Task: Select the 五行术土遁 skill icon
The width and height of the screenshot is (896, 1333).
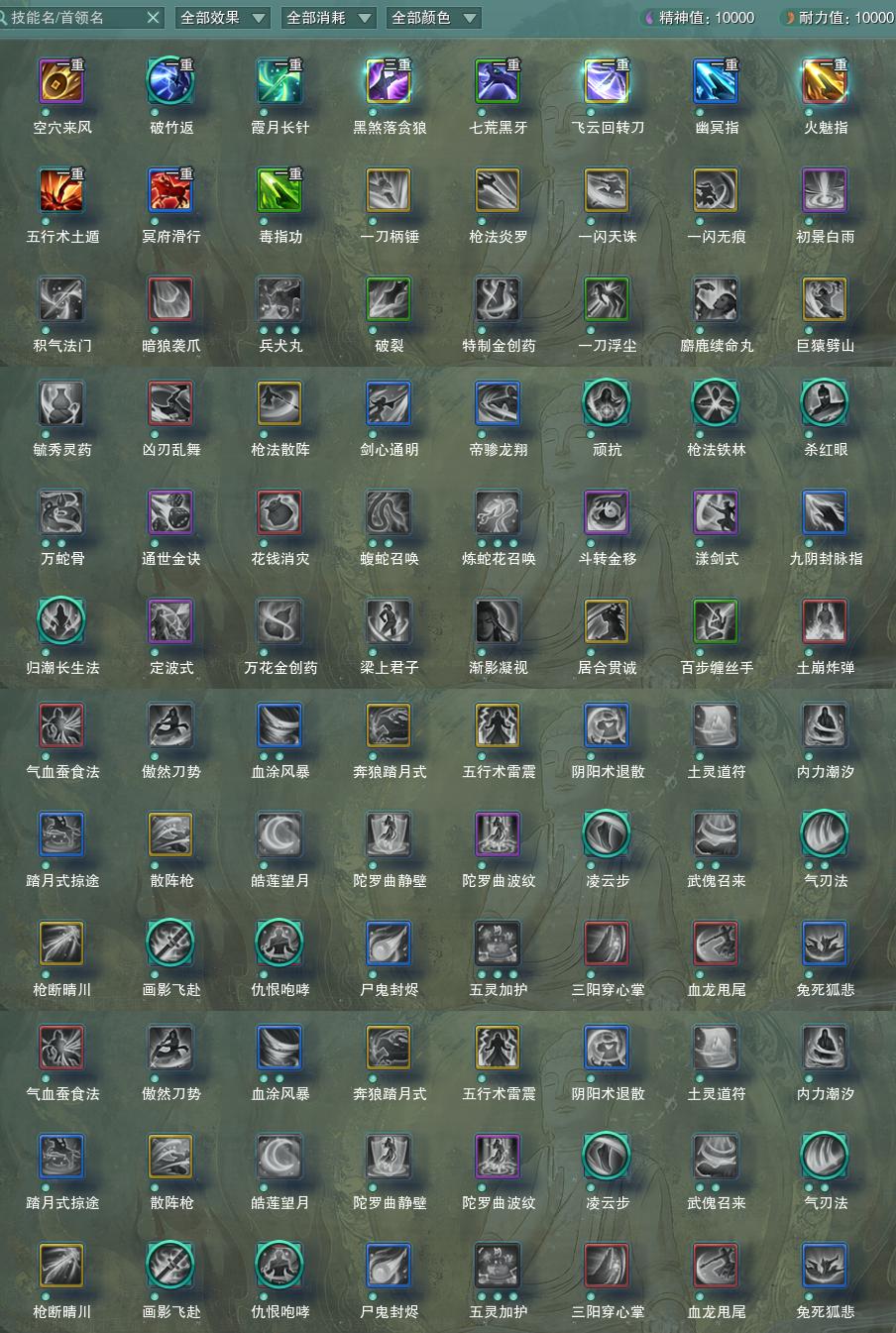Action: (62, 190)
